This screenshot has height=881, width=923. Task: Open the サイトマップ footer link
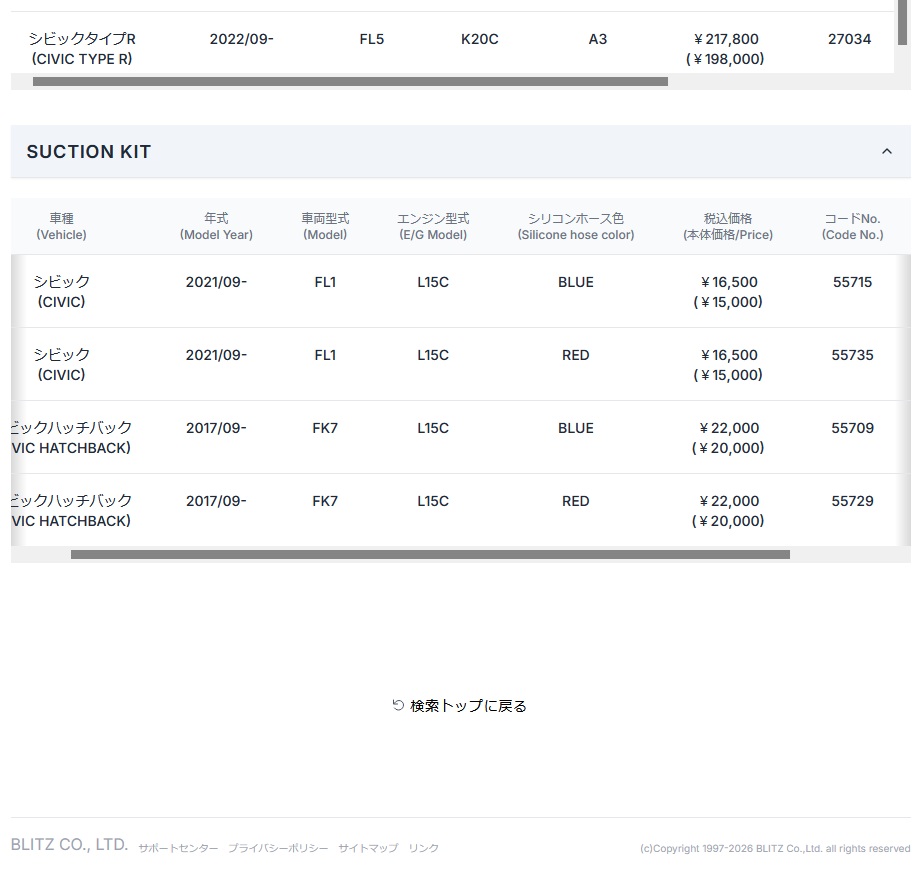[368, 848]
